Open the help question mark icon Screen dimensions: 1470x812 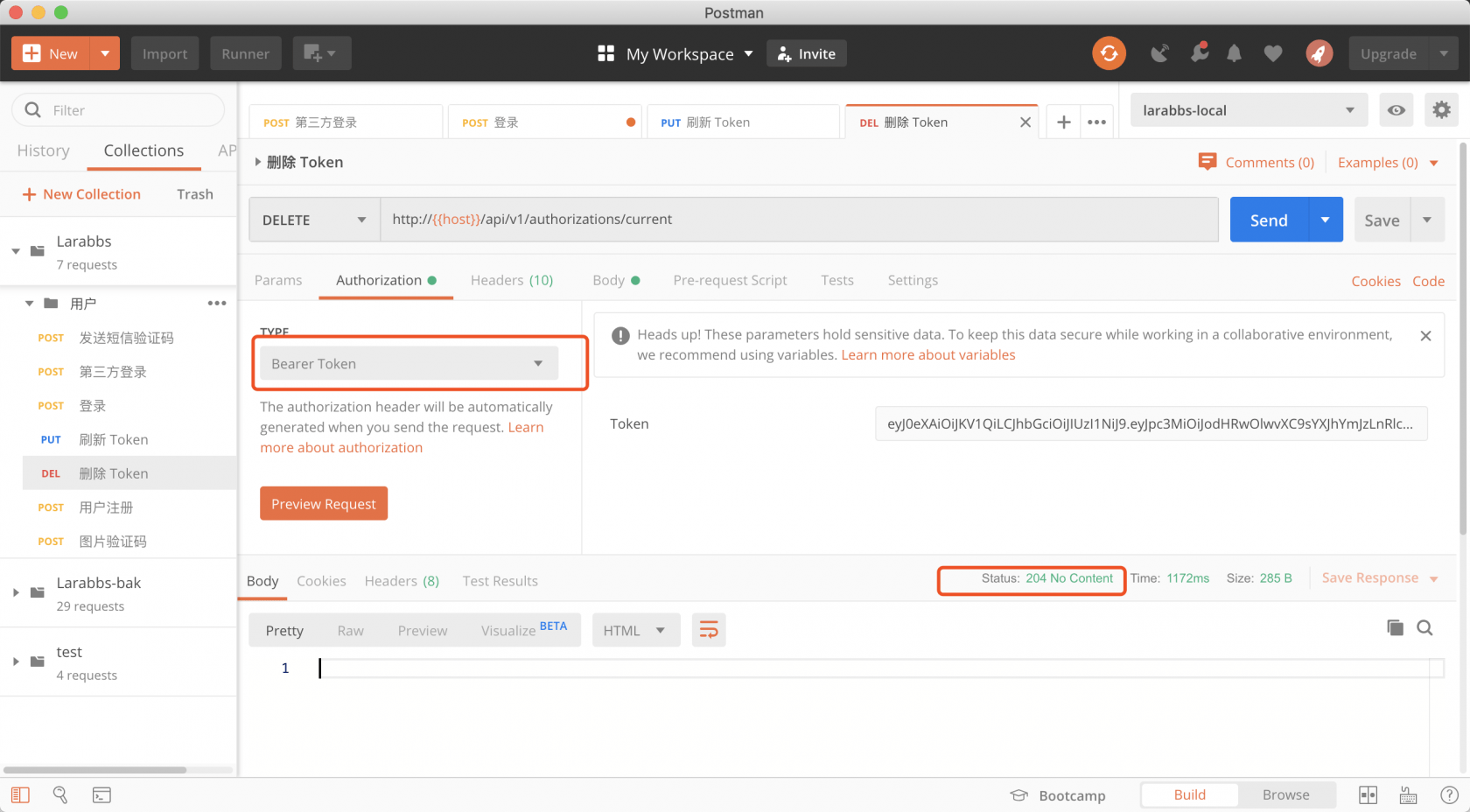pyautogui.click(x=1449, y=794)
